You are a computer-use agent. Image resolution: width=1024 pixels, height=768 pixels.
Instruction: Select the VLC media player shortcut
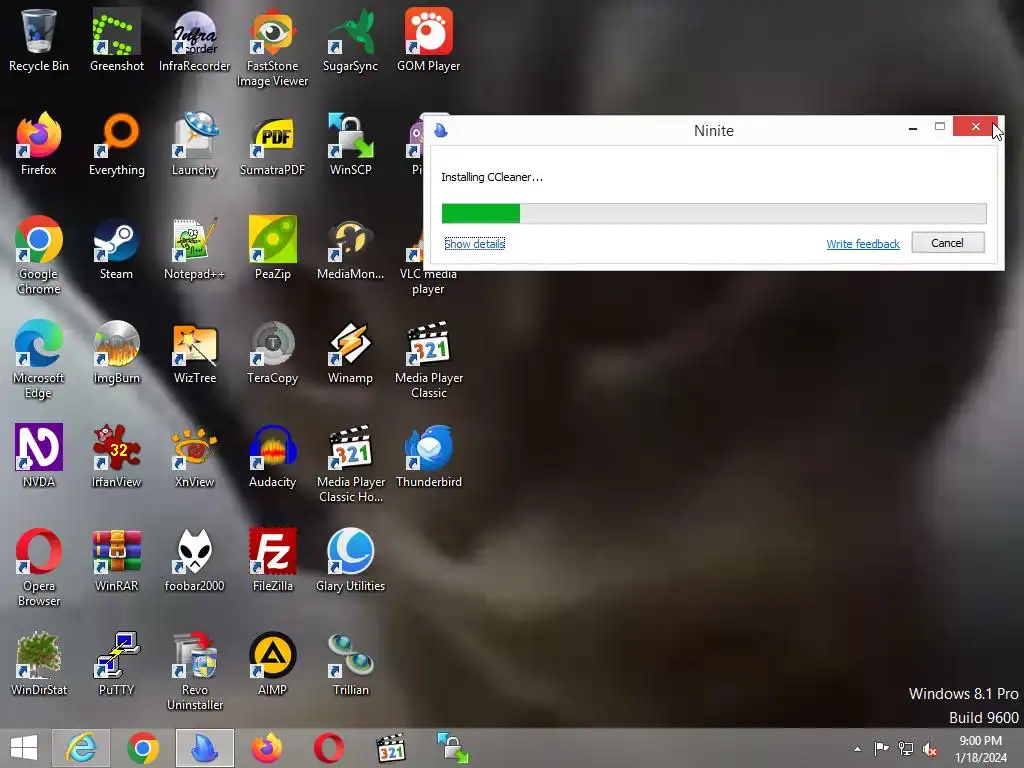coord(428,281)
